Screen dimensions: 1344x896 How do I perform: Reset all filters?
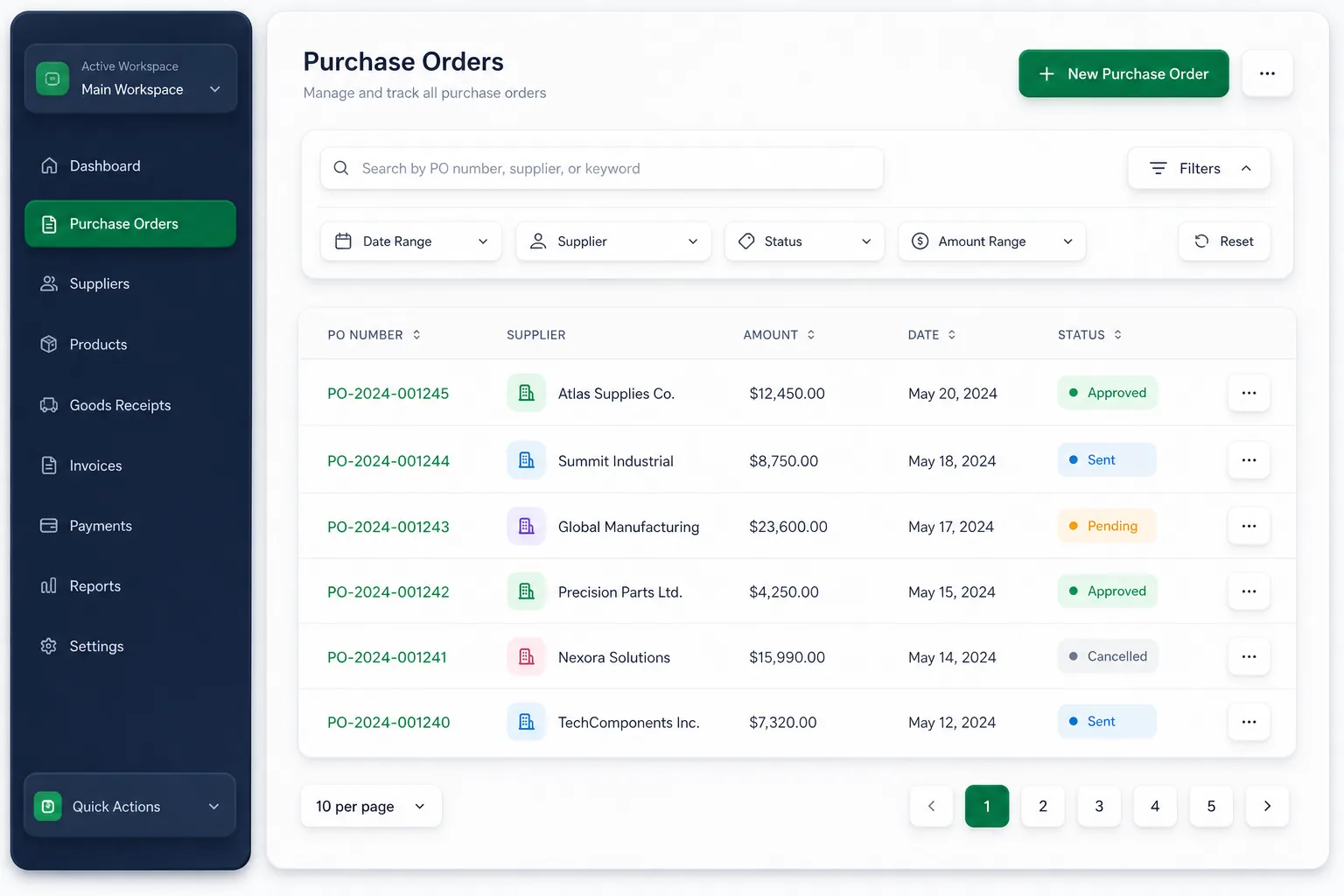pos(1224,241)
